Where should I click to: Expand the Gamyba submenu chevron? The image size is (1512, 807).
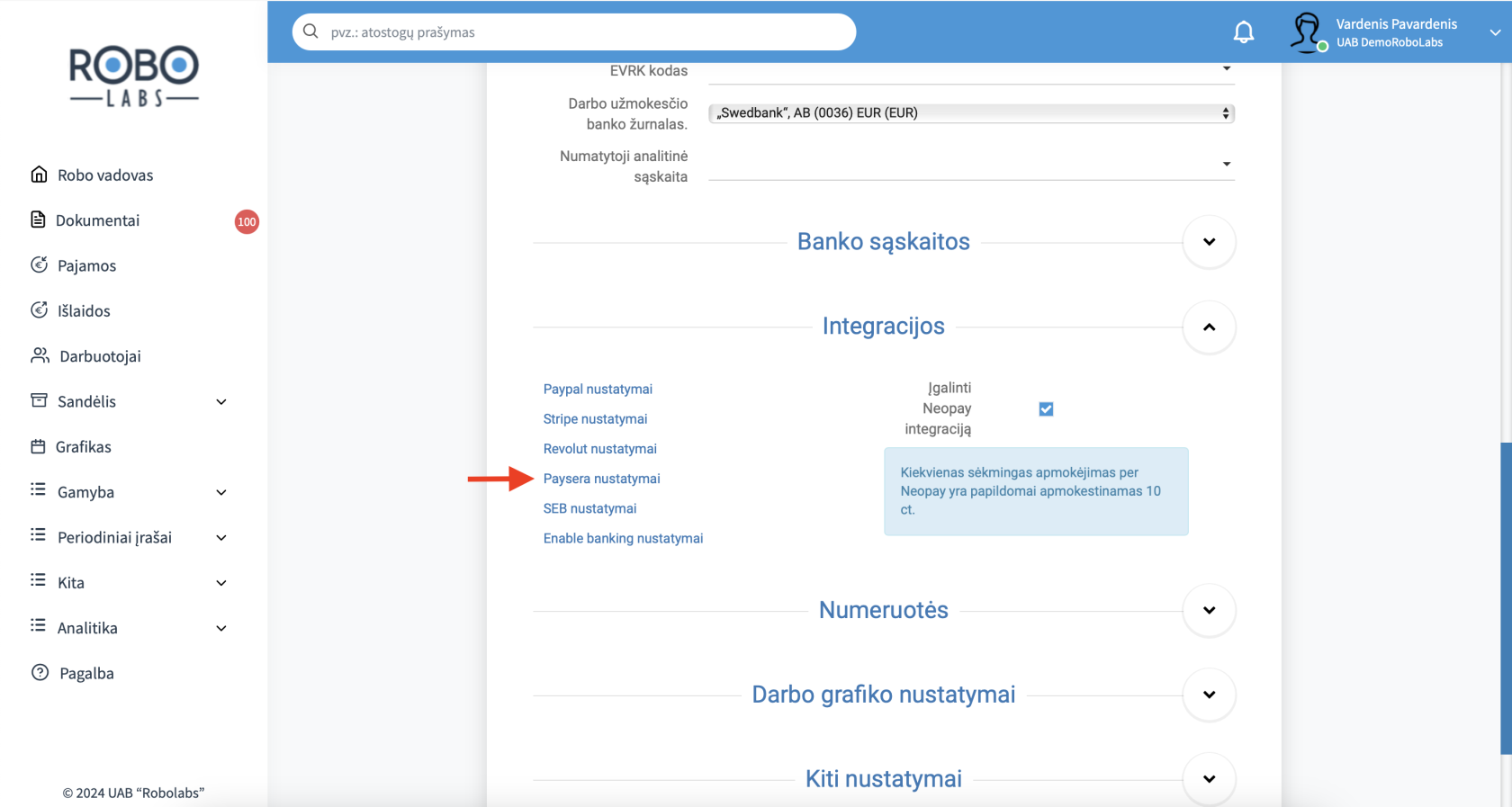pyautogui.click(x=221, y=493)
